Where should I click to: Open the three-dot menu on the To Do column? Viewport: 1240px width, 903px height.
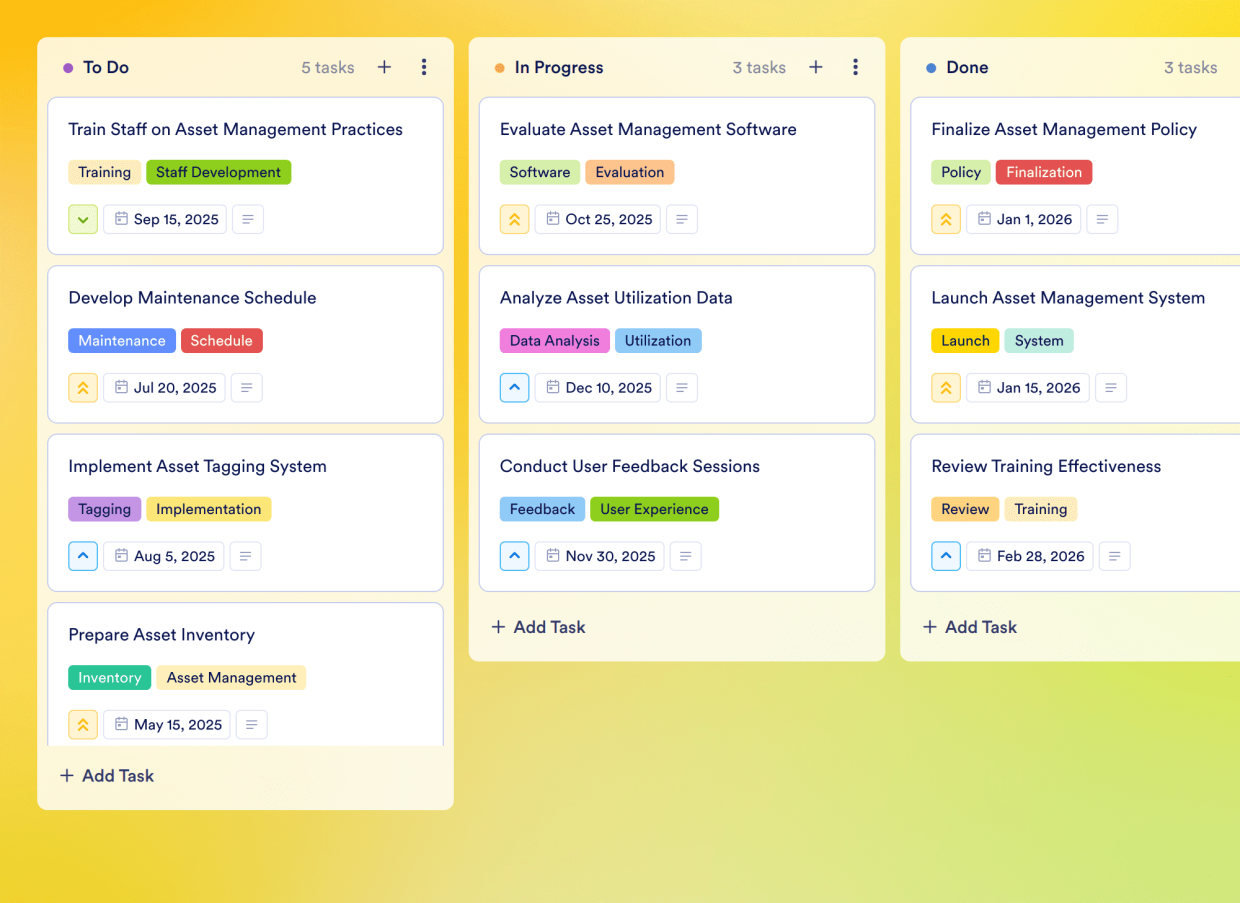pyautogui.click(x=424, y=67)
